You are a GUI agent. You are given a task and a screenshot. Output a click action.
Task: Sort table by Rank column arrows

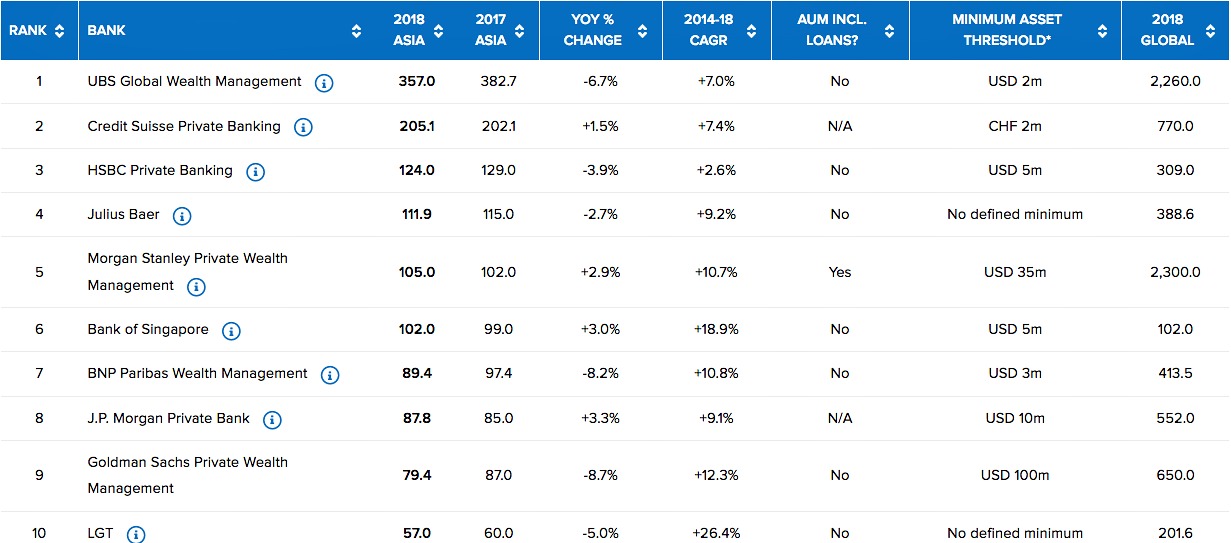(x=60, y=31)
